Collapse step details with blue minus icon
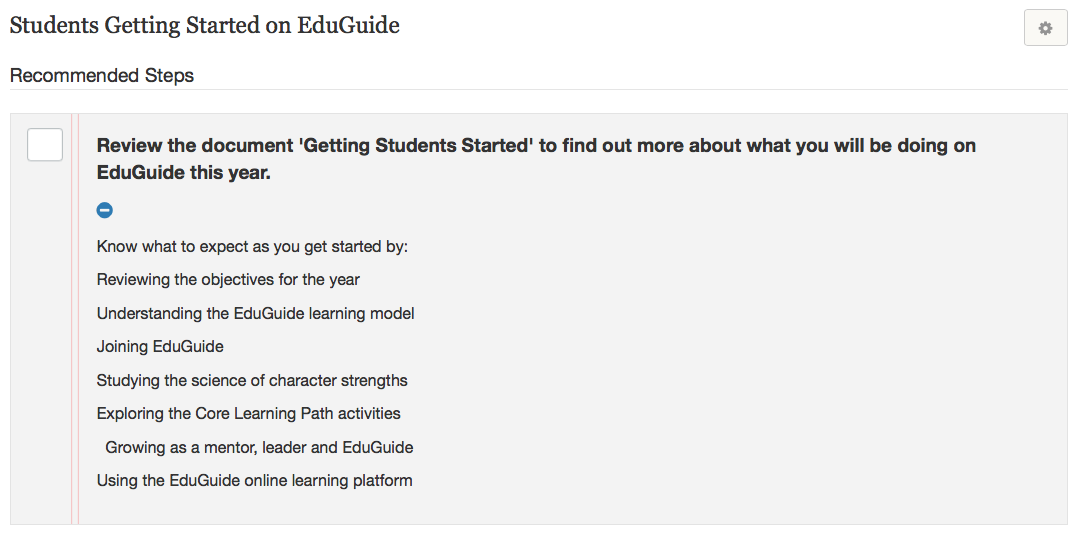 point(104,210)
